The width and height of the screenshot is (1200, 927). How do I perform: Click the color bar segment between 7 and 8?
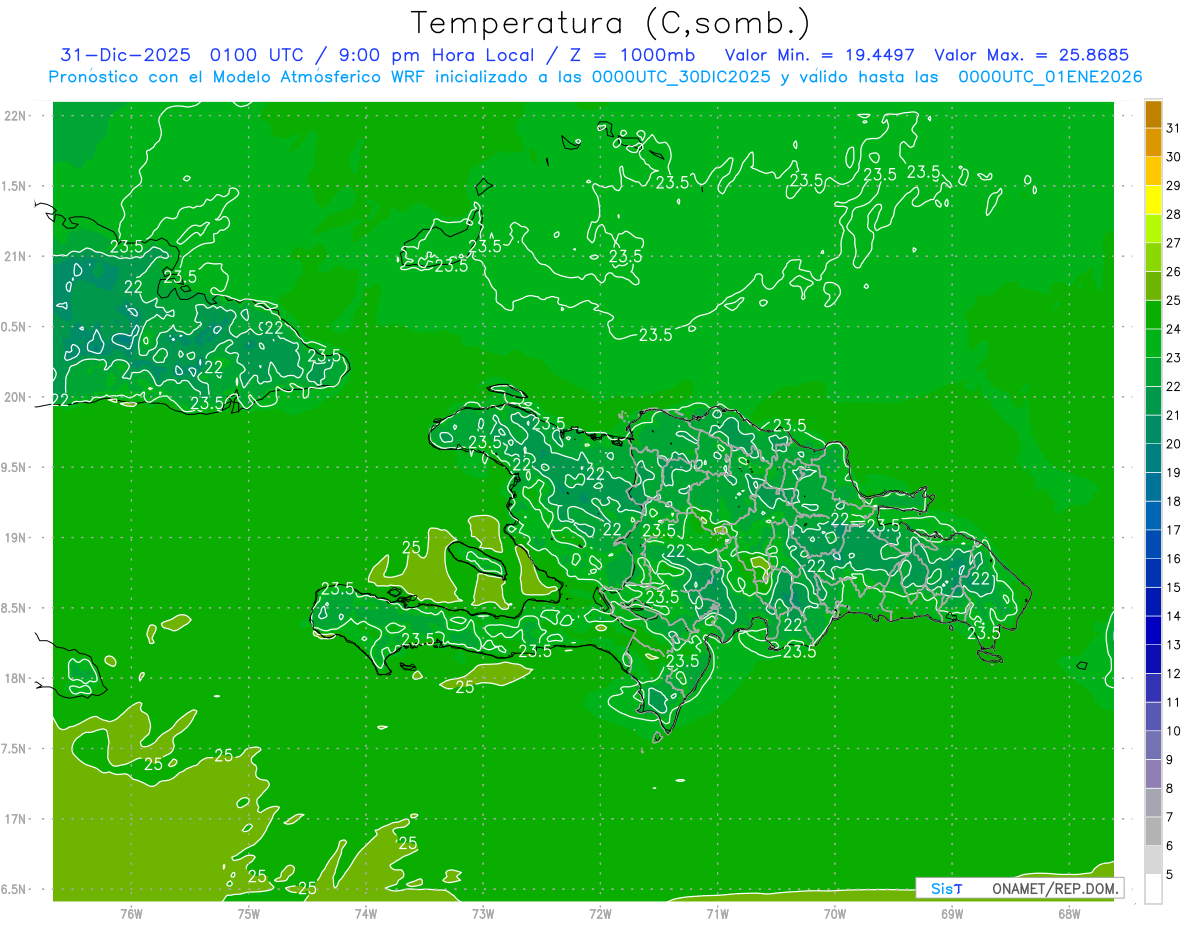[1153, 802]
